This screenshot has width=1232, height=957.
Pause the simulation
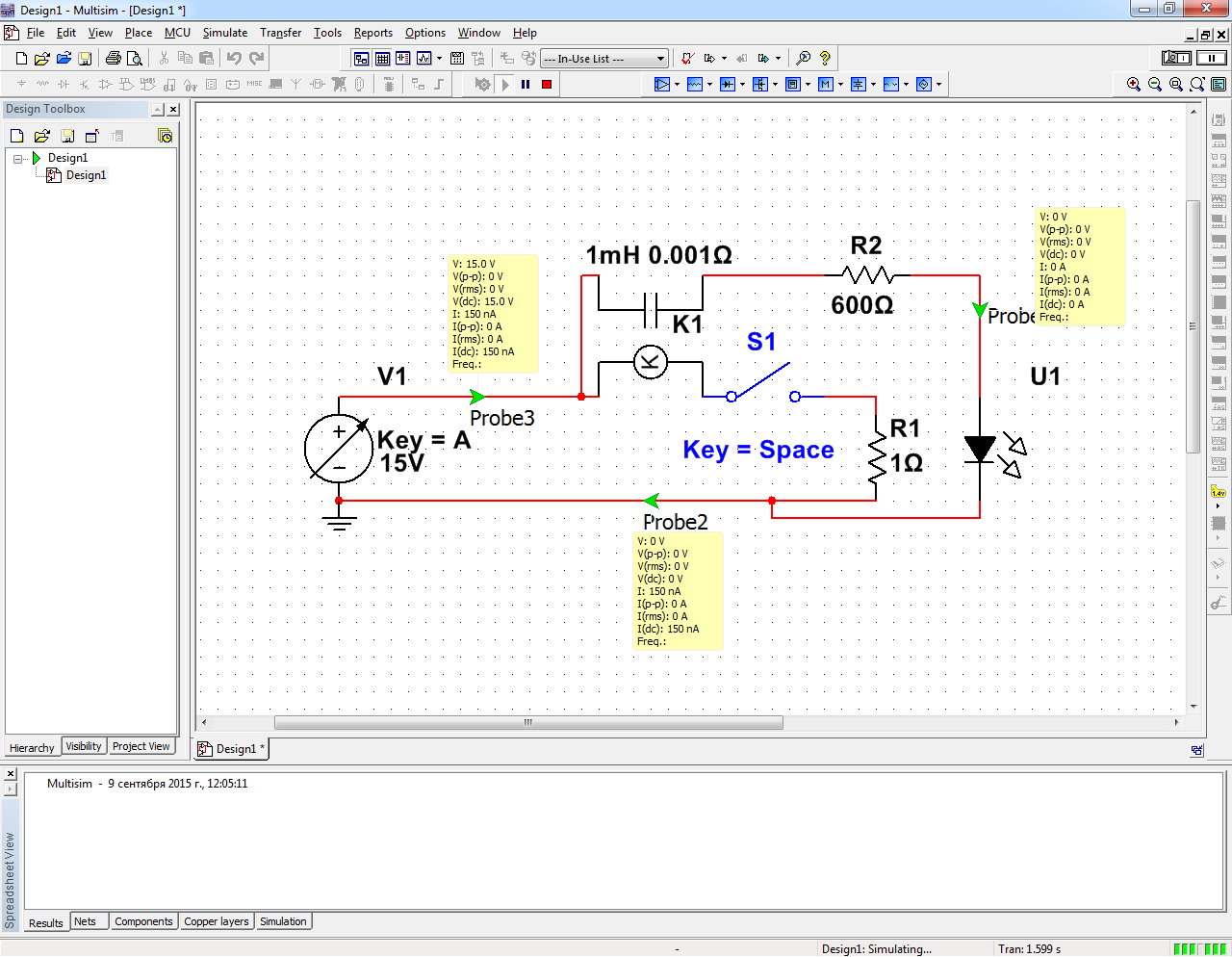pos(526,85)
